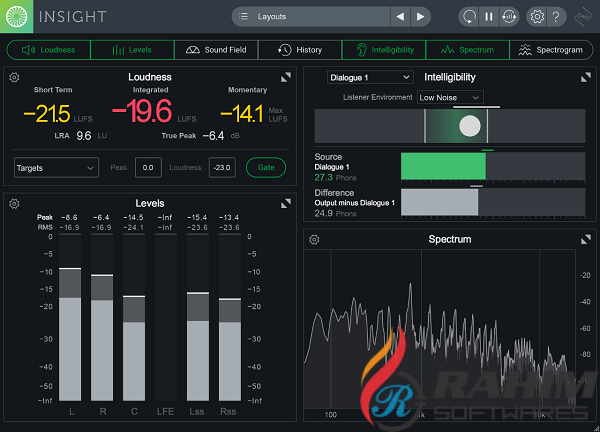The image size is (600, 432).
Task: Open the Dialogue 1 source dropdown
Action: tap(370, 77)
